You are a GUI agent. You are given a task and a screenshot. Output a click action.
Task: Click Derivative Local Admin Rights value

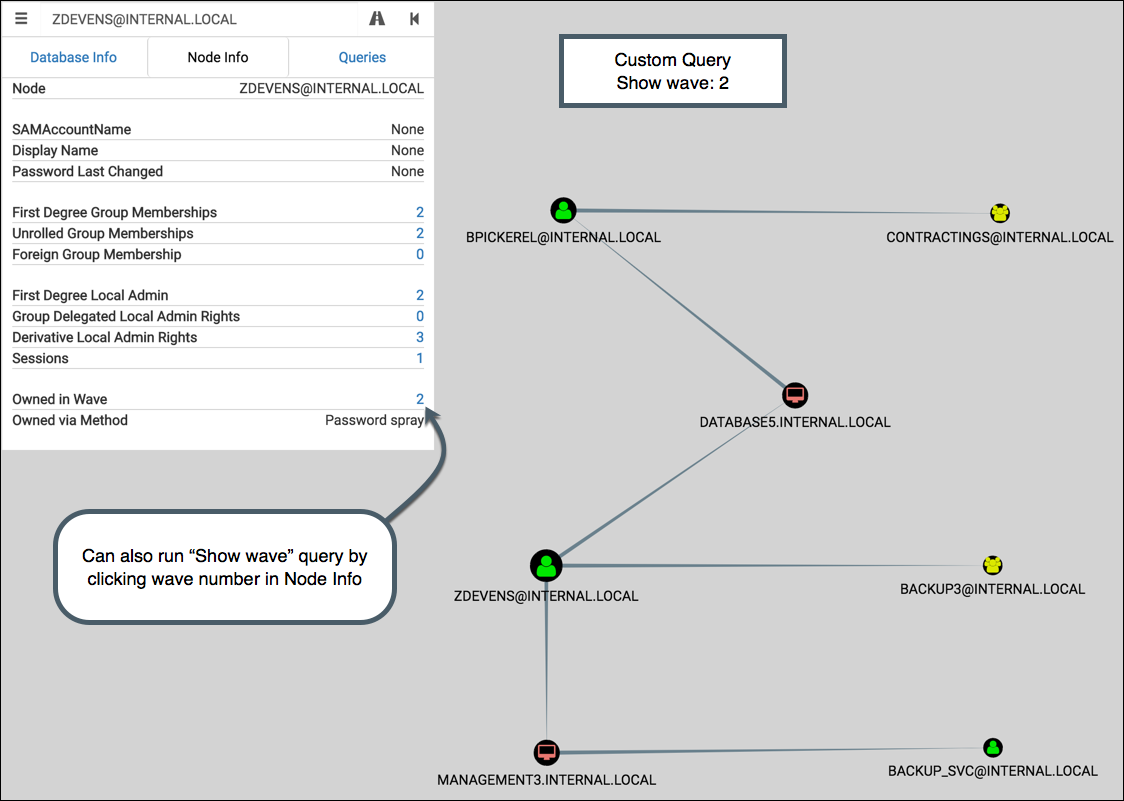pyautogui.click(x=420, y=337)
